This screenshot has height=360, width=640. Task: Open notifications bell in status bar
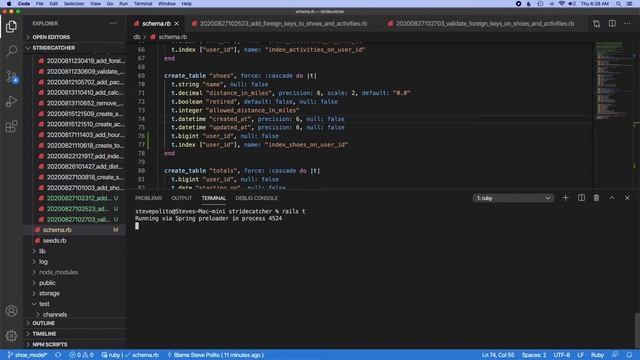coord(629,355)
